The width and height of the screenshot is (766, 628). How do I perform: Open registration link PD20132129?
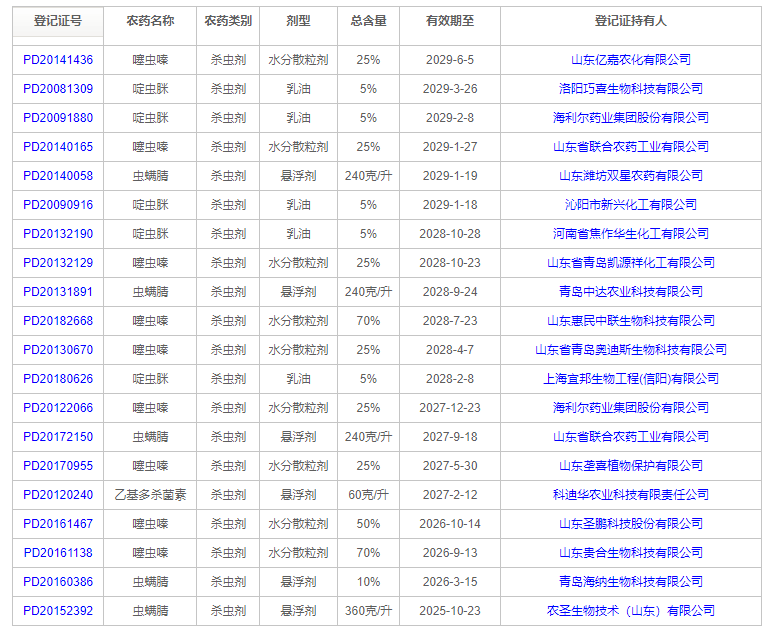58,263
